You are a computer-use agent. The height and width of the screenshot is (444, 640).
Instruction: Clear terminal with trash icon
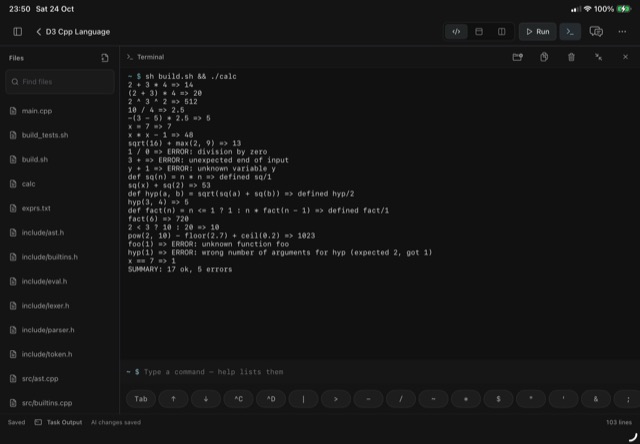tap(571, 57)
